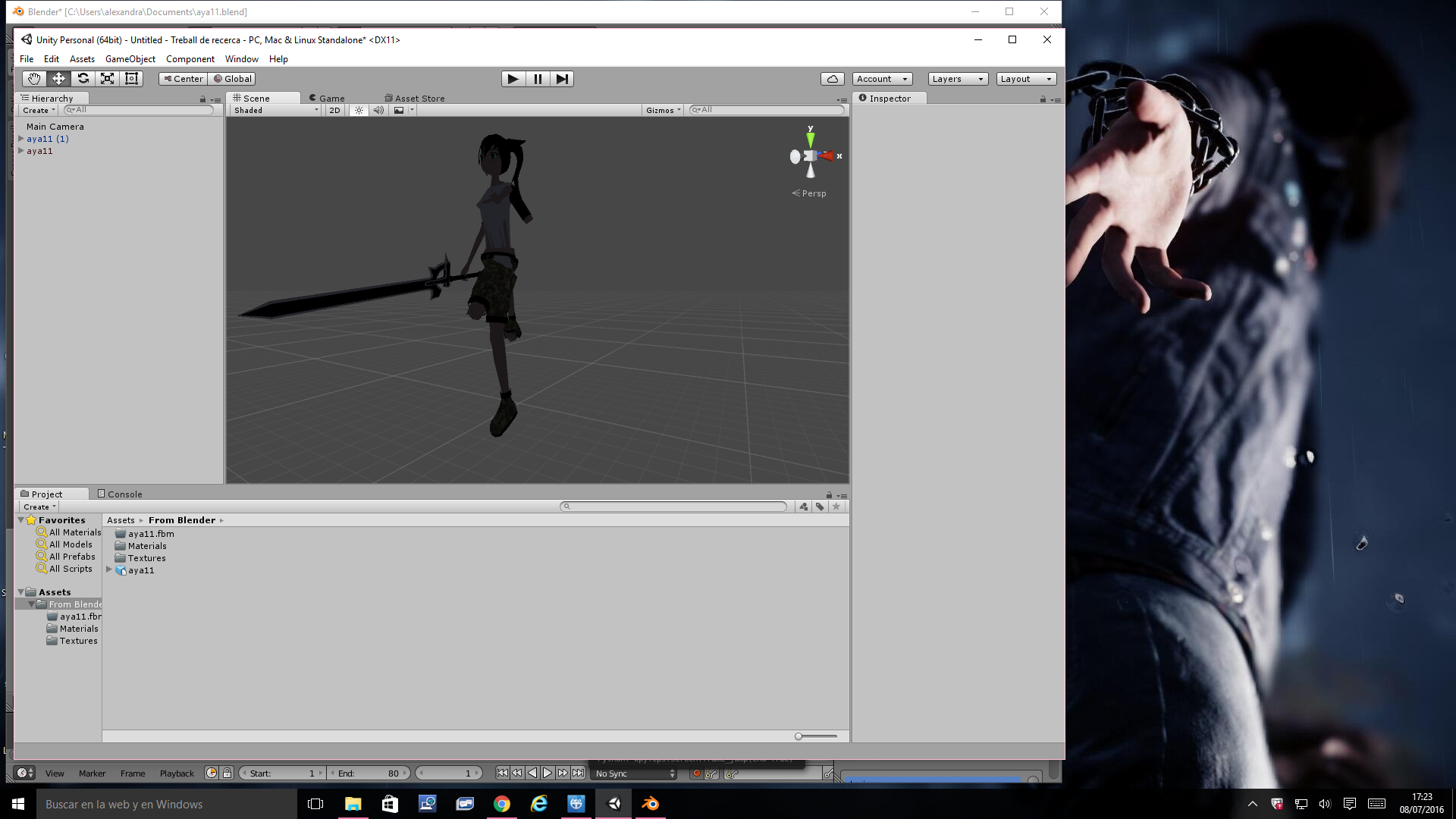Adjust the project icon size slider

799,736
